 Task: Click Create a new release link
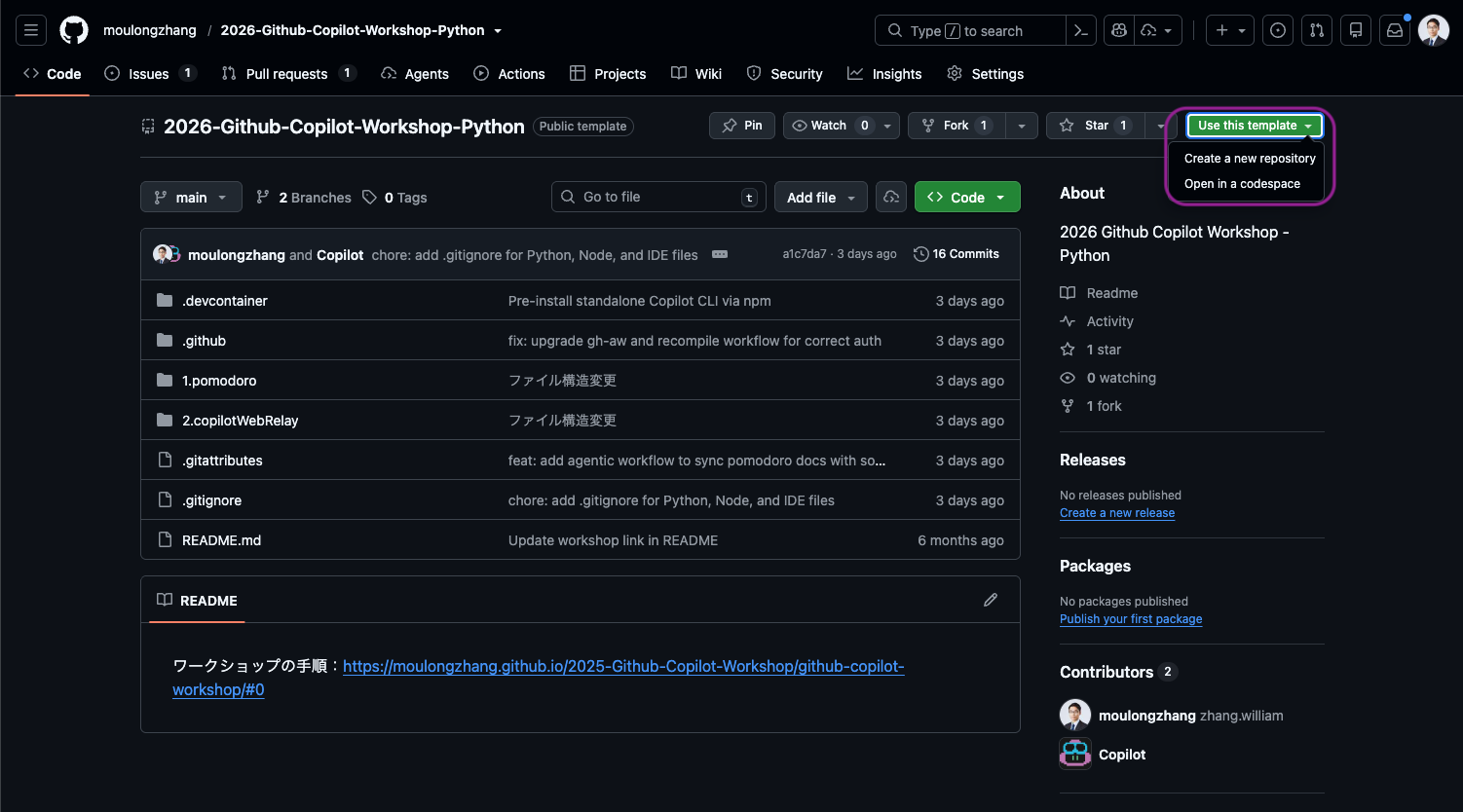(x=1117, y=513)
